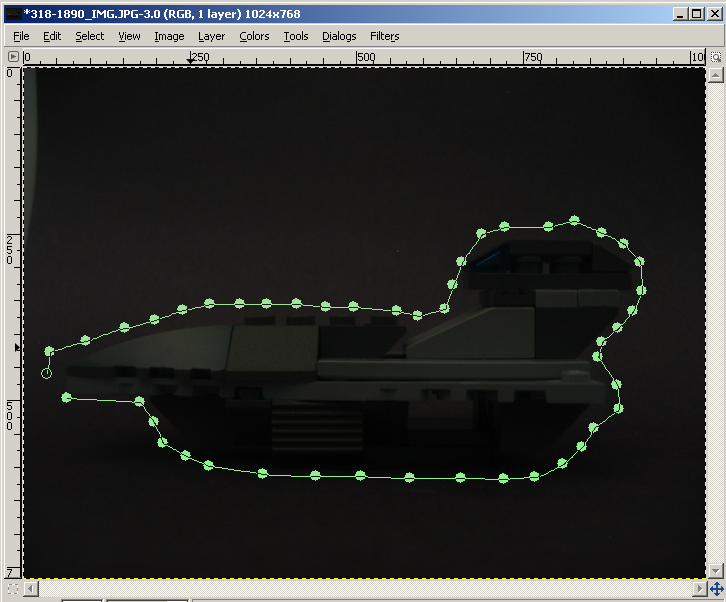726x602 pixels.
Task: Open the Layer menu
Action: pyautogui.click(x=211, y=36)
